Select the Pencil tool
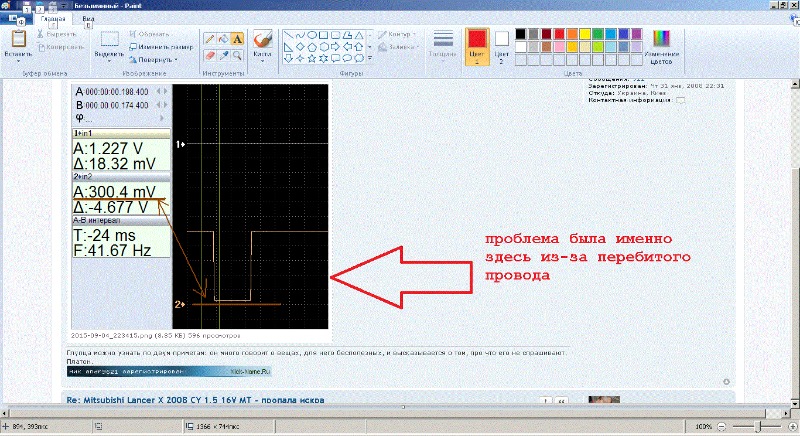 point(210,38)
